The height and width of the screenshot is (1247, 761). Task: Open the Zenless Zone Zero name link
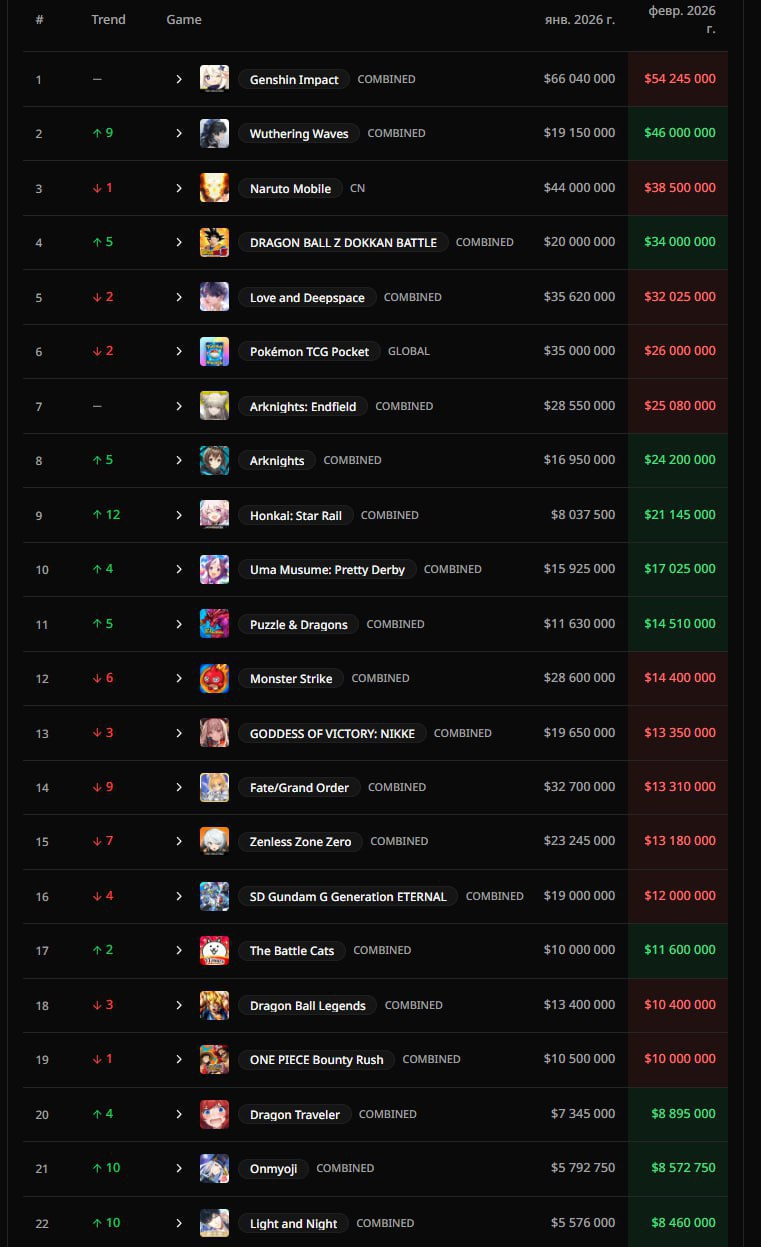pyautogui.click(x=300, y=842)
